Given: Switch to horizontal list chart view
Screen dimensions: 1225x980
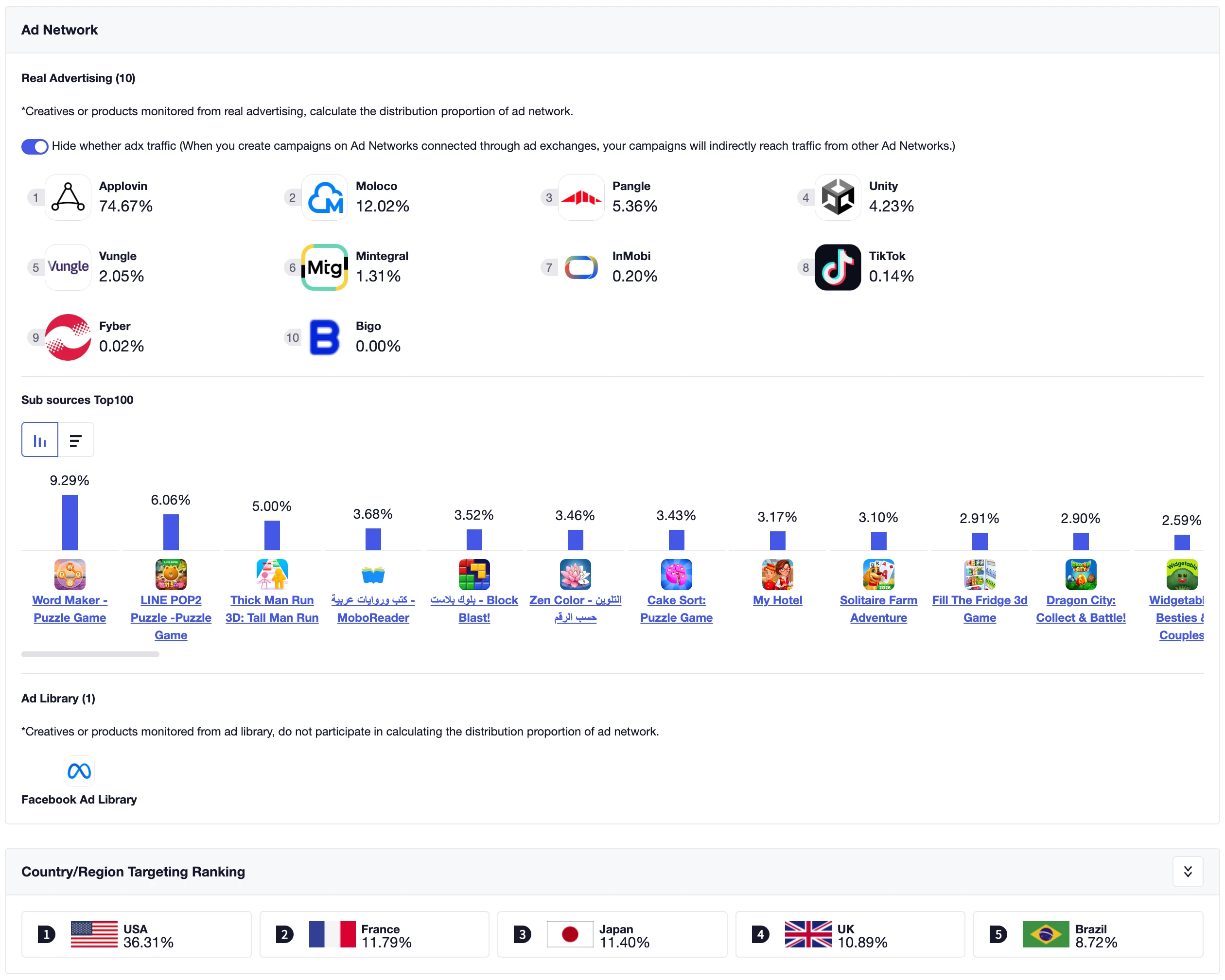Looking at the screenshot, I should click(x=75, y=440).
